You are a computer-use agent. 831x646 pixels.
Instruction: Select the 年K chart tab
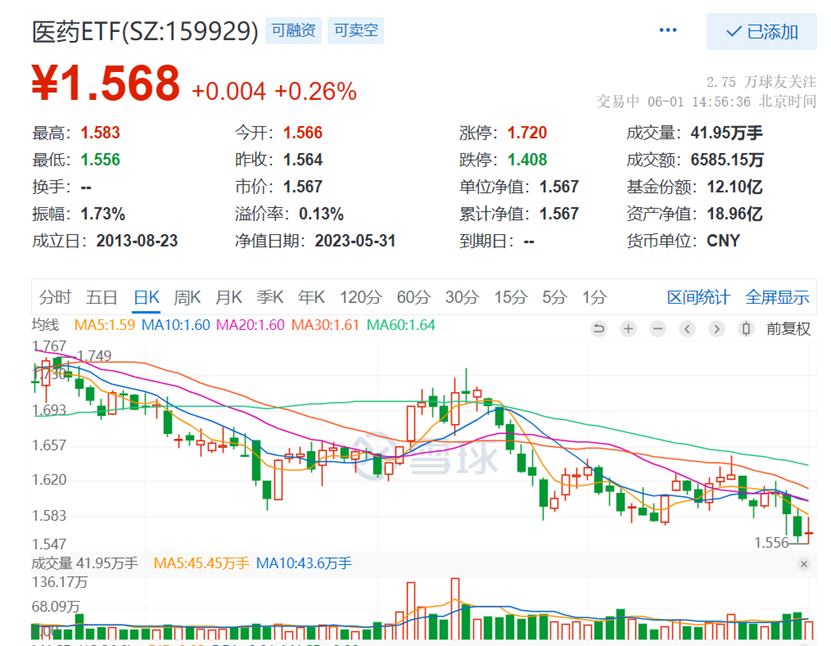click(311, 297)
